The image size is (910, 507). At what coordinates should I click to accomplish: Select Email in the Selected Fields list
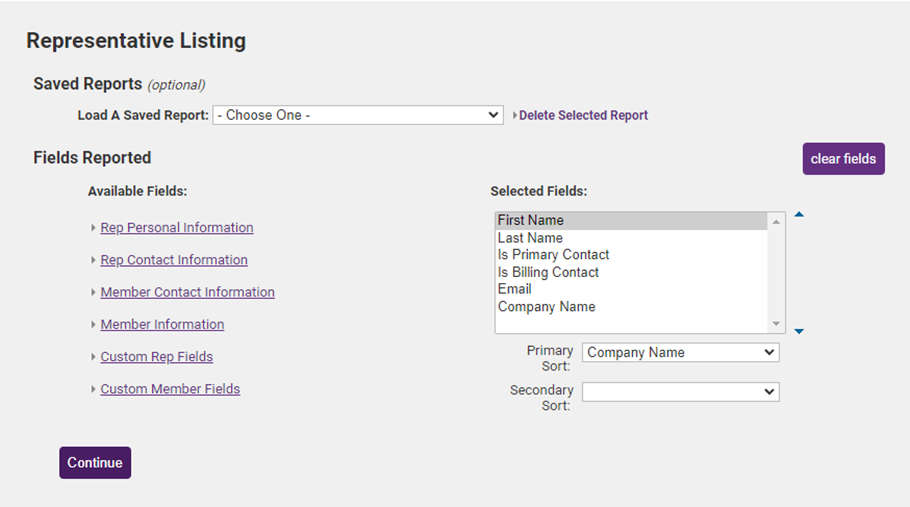point(514,289)
